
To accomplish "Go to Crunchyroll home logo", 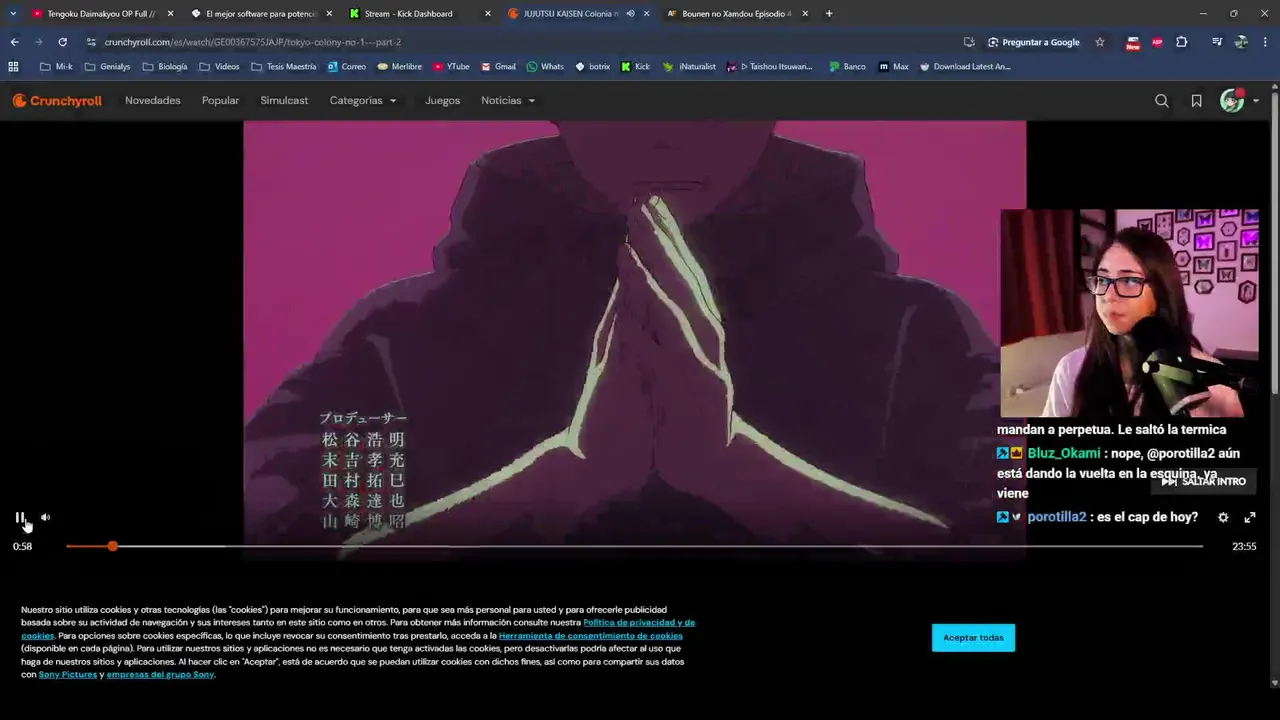I will tap(57, 100).
